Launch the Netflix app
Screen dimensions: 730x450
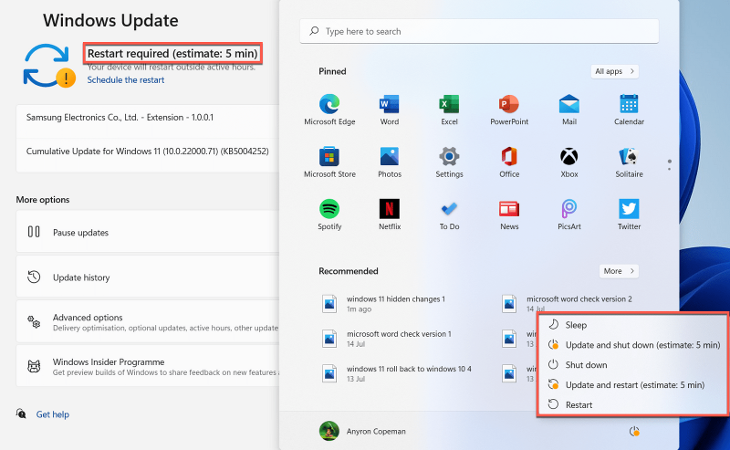[x=389, y=215]
